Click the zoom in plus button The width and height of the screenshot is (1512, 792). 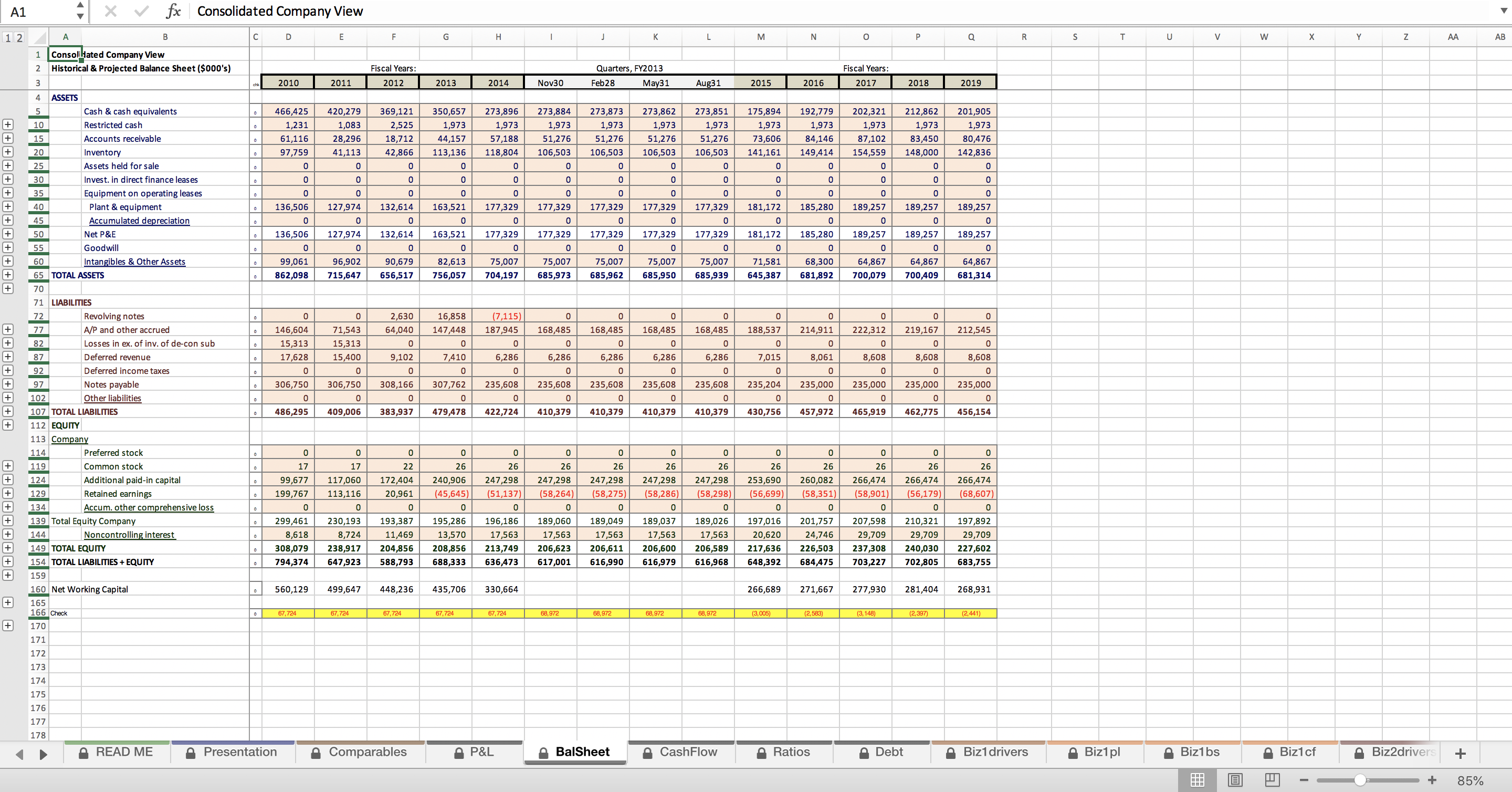click(x=1432, y=780)
